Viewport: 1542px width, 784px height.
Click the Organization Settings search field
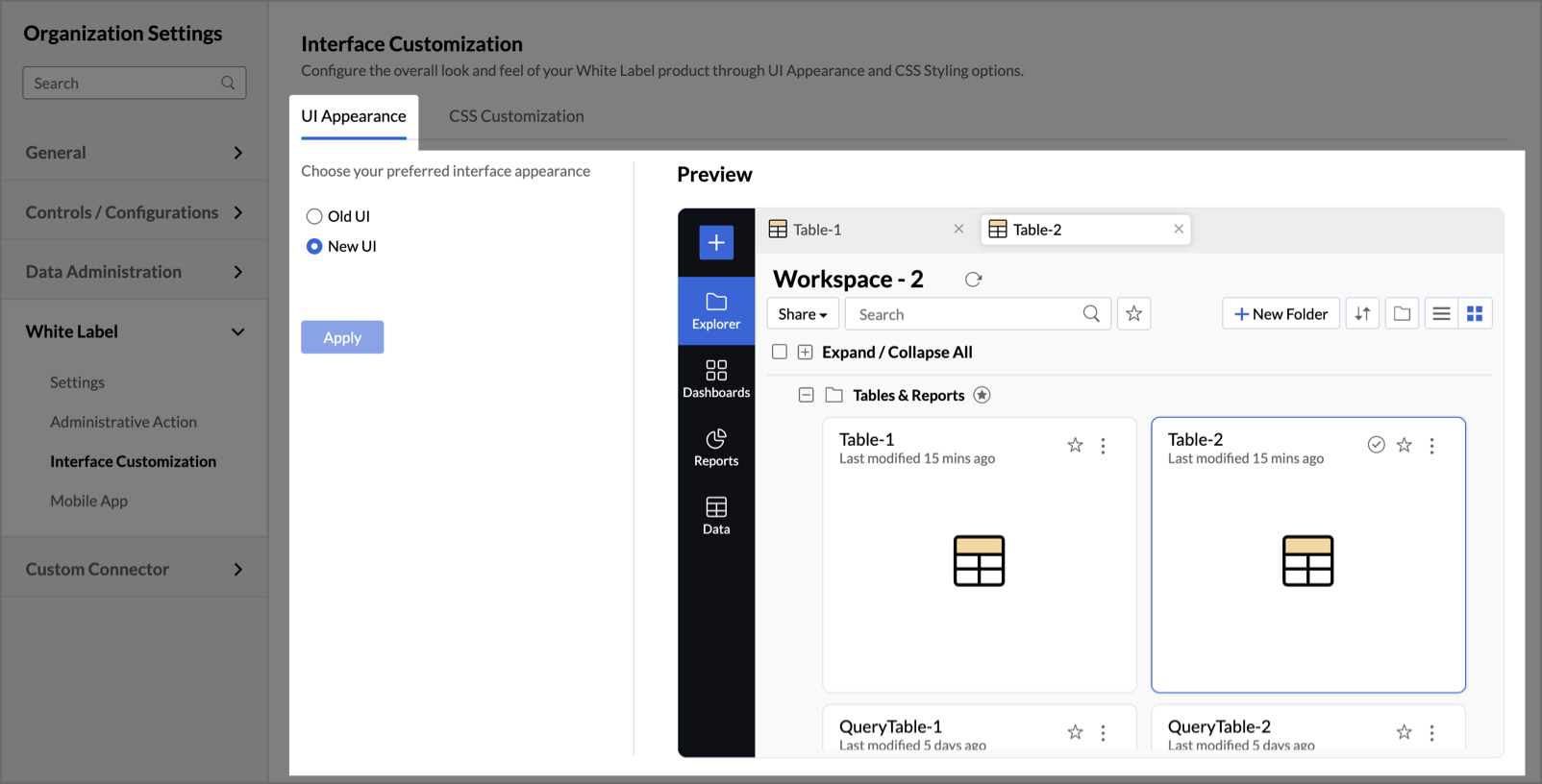(125, 84)
